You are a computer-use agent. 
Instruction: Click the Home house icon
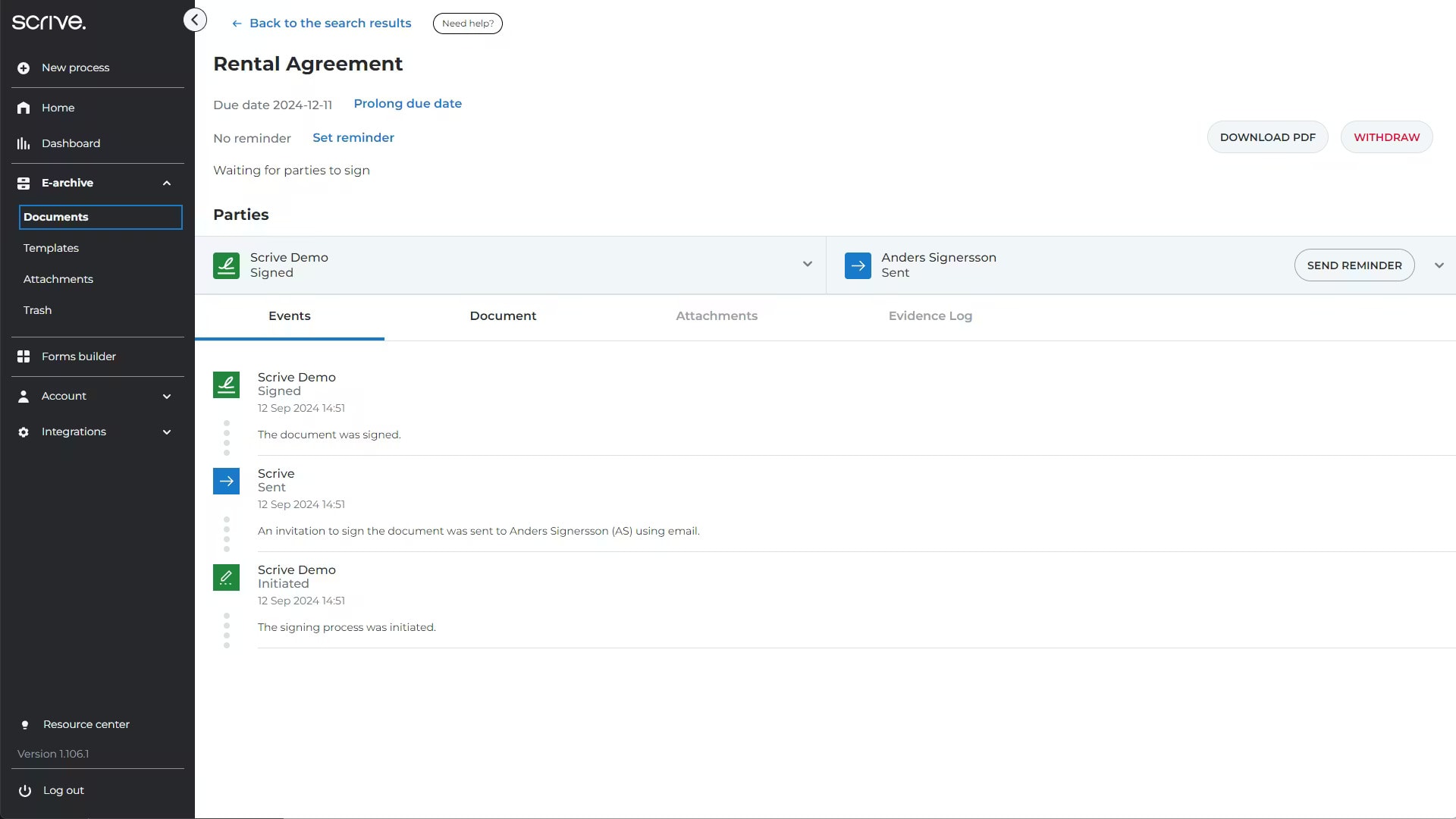pos(24,108)
